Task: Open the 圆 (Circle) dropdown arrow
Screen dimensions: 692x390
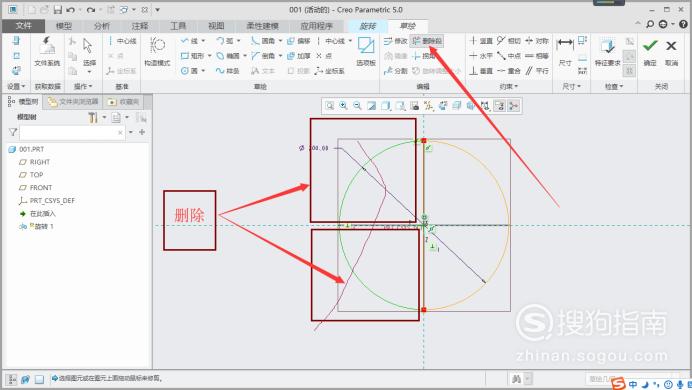Action: point(203,71)
